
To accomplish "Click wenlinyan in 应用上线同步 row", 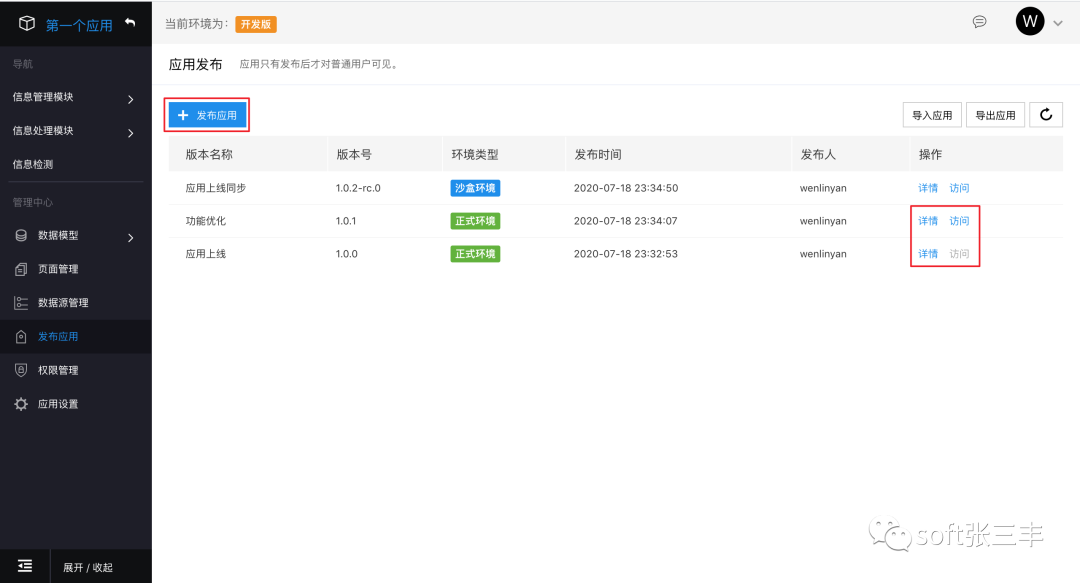I will (x=823, y=187).
